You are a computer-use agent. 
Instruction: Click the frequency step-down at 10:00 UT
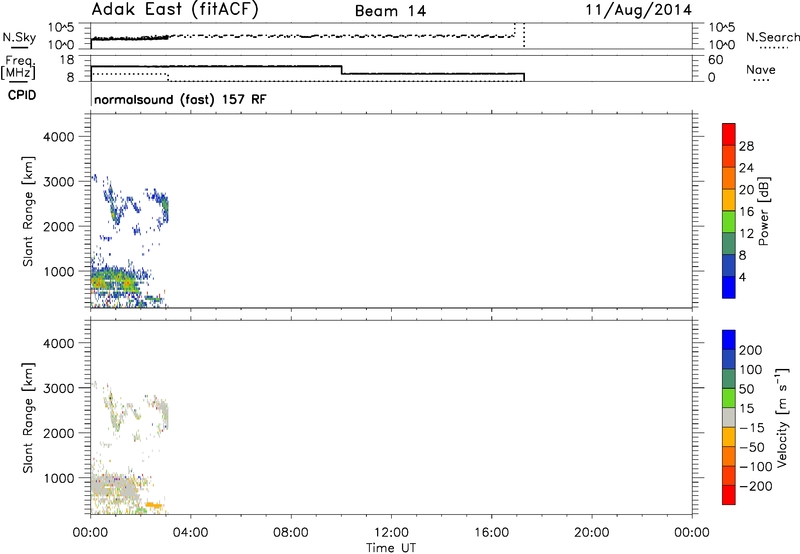pos(342,70)
